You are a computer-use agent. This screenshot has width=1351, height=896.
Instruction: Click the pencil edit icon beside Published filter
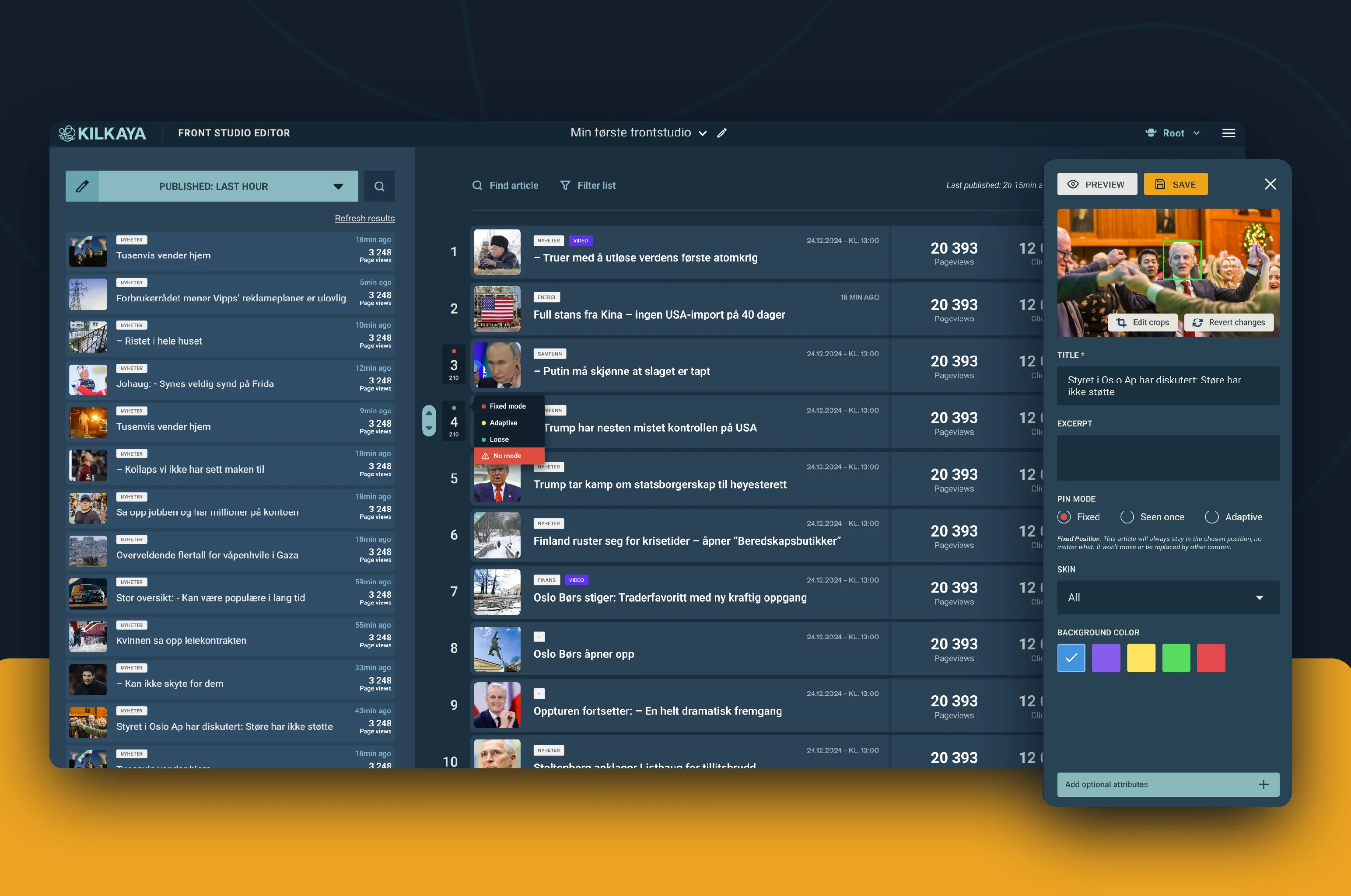click(82, 186)
